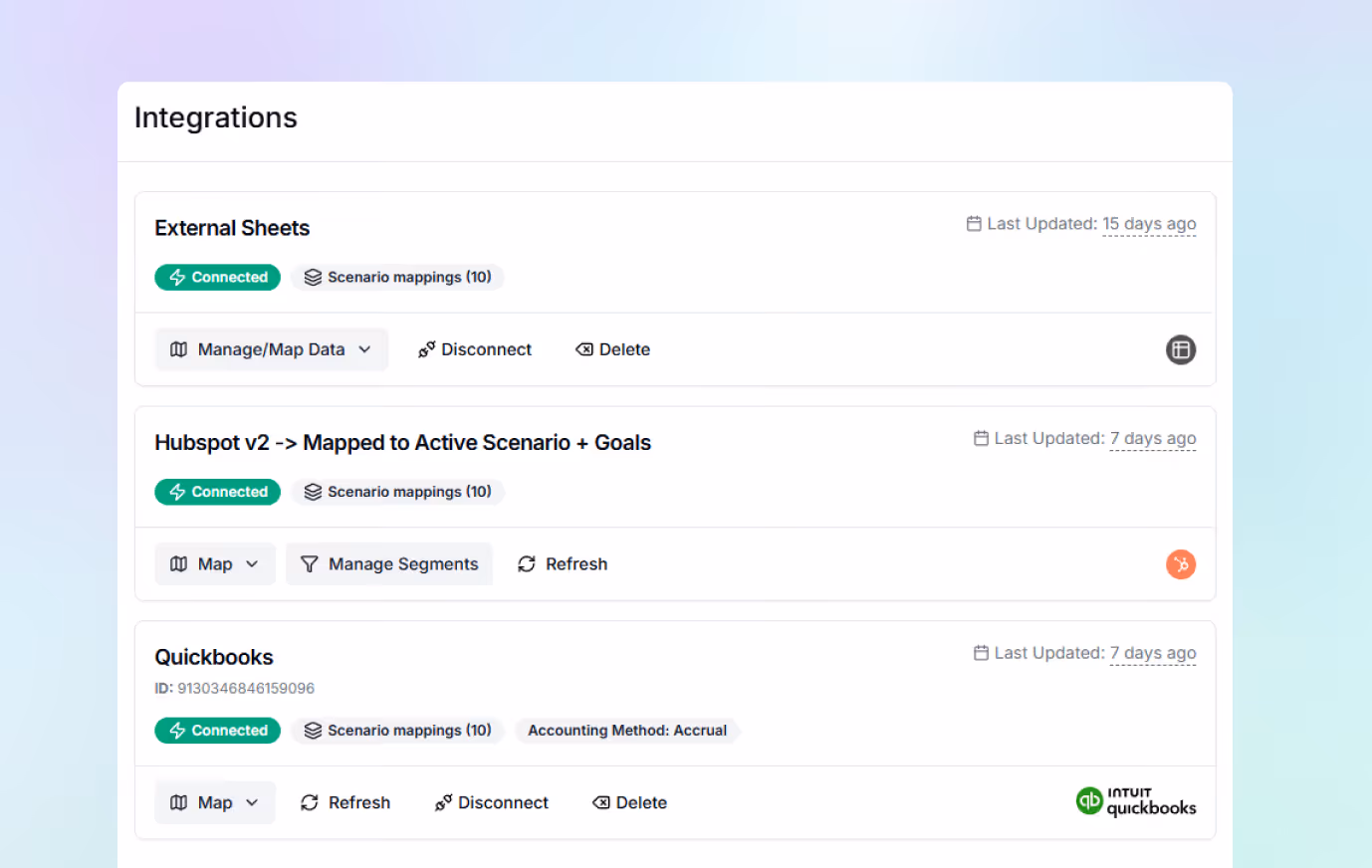Click Connected badge on Quickbooks card
1372x868 pixels.
217,731
